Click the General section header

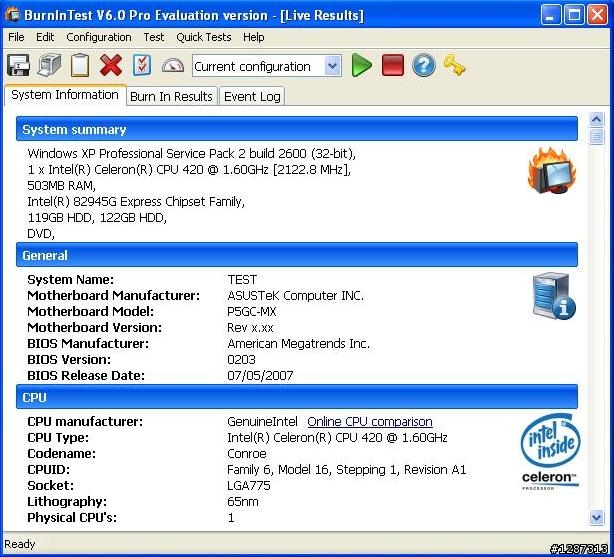[x=297, y=255]
